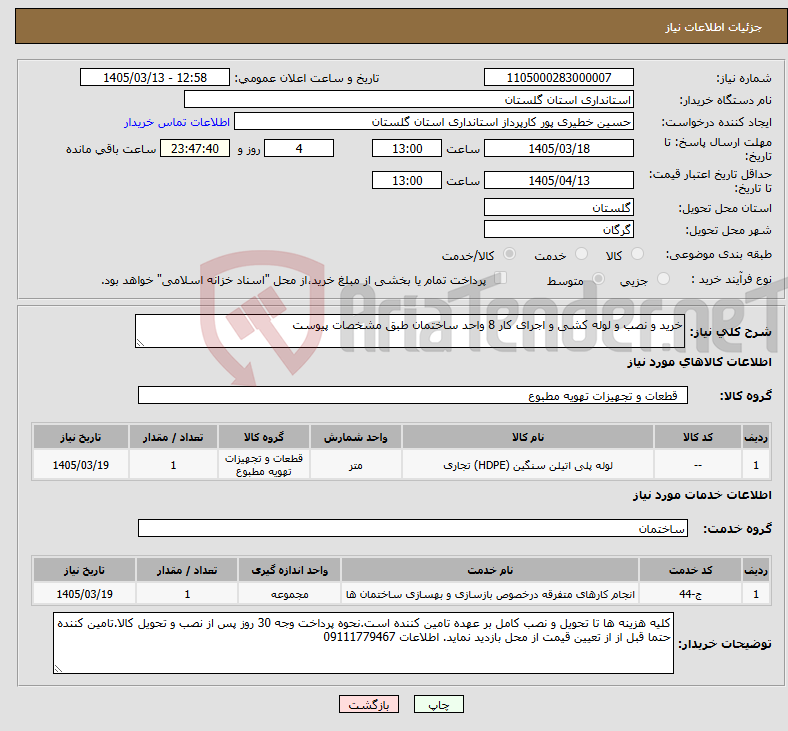Click the price validity date 1405/04/13
This screenshot has width=788, height=731.
[x=558, y=180]
